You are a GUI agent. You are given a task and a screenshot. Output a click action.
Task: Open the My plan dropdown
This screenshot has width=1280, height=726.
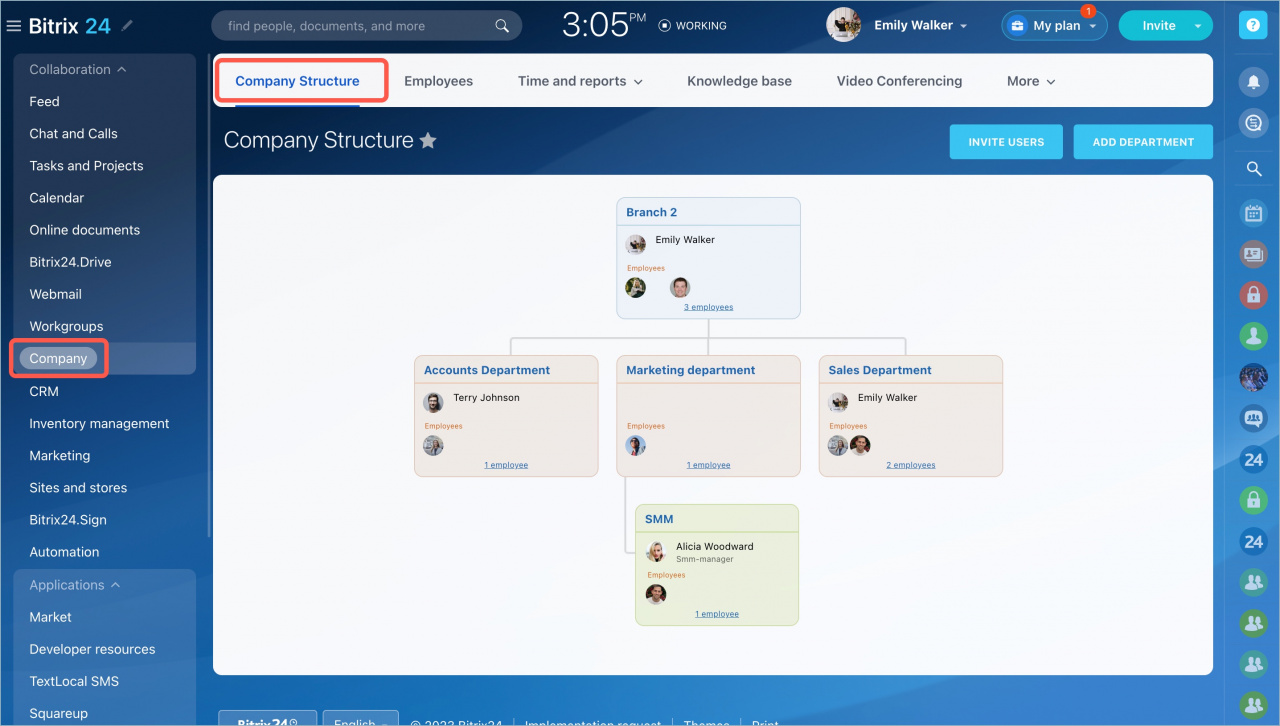click(x=1093, y=27)
